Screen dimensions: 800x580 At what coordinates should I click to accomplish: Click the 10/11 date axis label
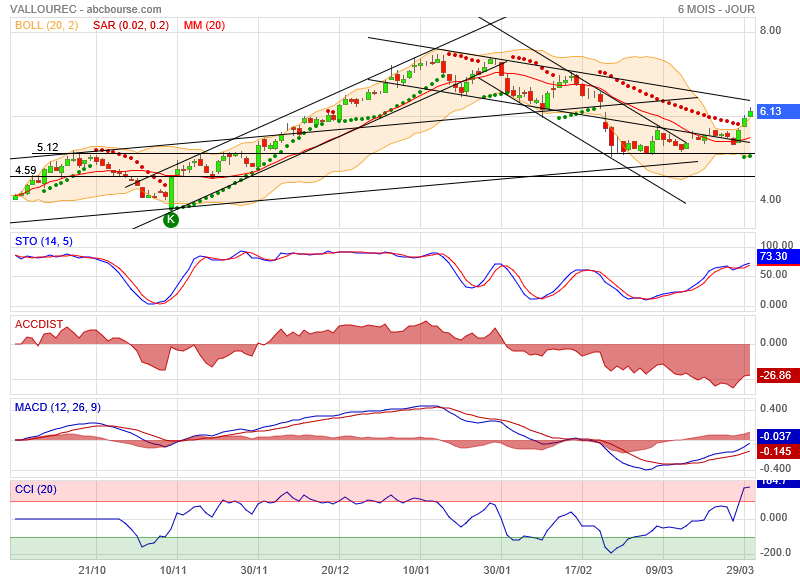(173, 570)
